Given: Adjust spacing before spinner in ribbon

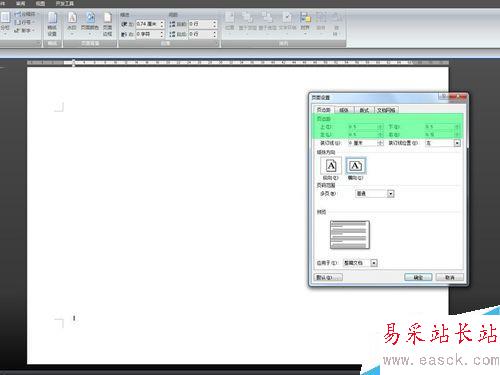Looking at the screenshot, I should (215, 24).
